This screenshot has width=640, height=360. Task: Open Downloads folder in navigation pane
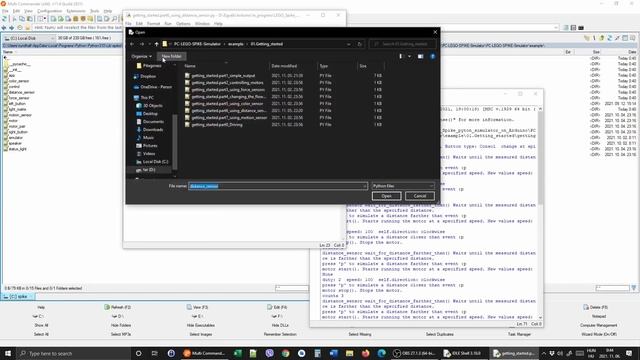pyautogui.click(x=153, y=129)
